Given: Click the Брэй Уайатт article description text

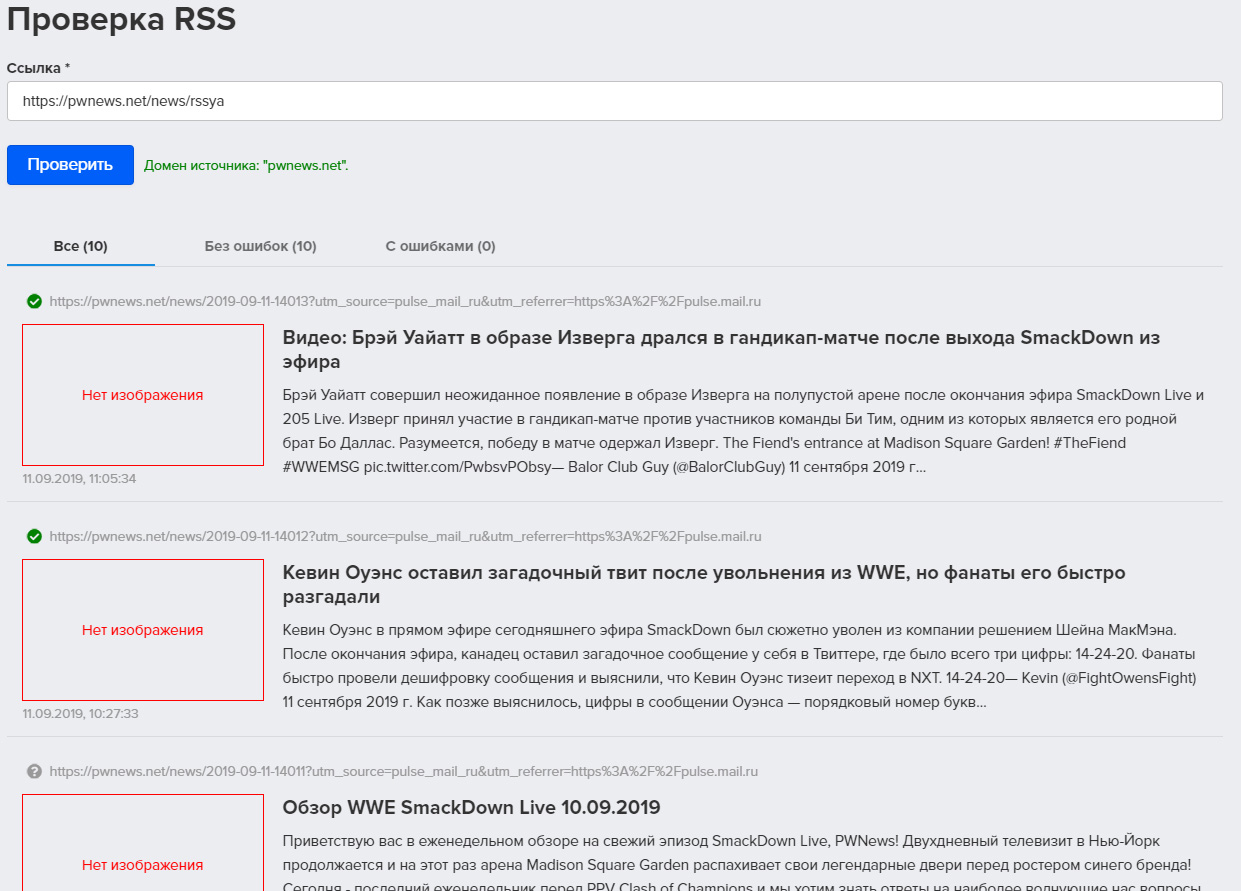Looking at the screenshot, I should point(744,431).
